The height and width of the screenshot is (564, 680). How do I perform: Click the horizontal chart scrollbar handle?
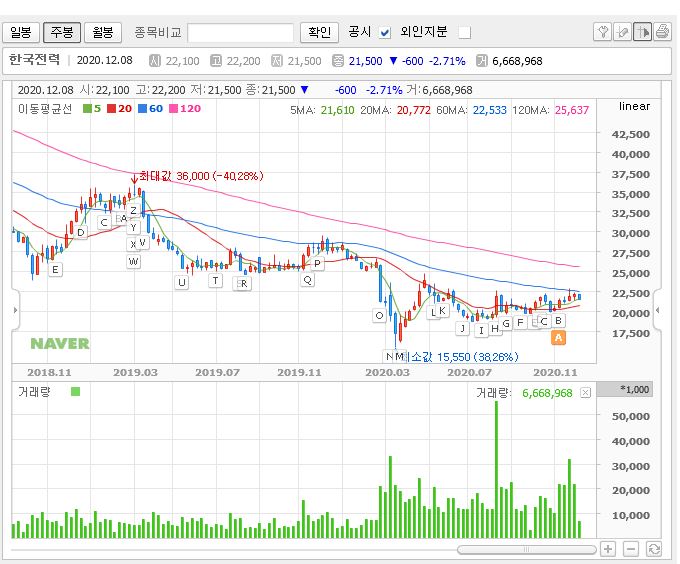point(526,550)
